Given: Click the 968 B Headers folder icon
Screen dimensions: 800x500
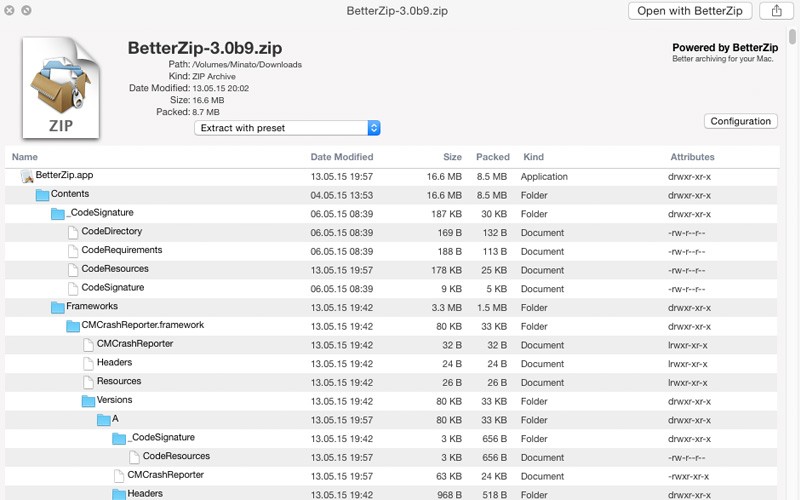Looking at the screenshot, I should pos(119,494).
